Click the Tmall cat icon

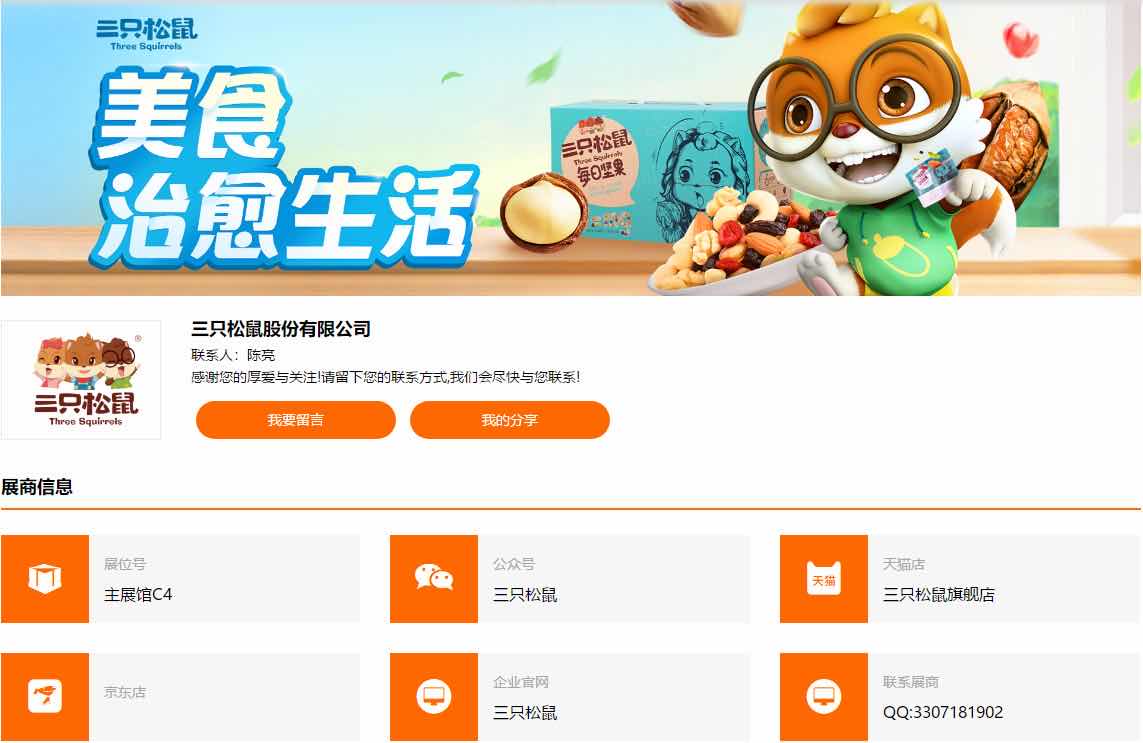click(x=824, y=579)
